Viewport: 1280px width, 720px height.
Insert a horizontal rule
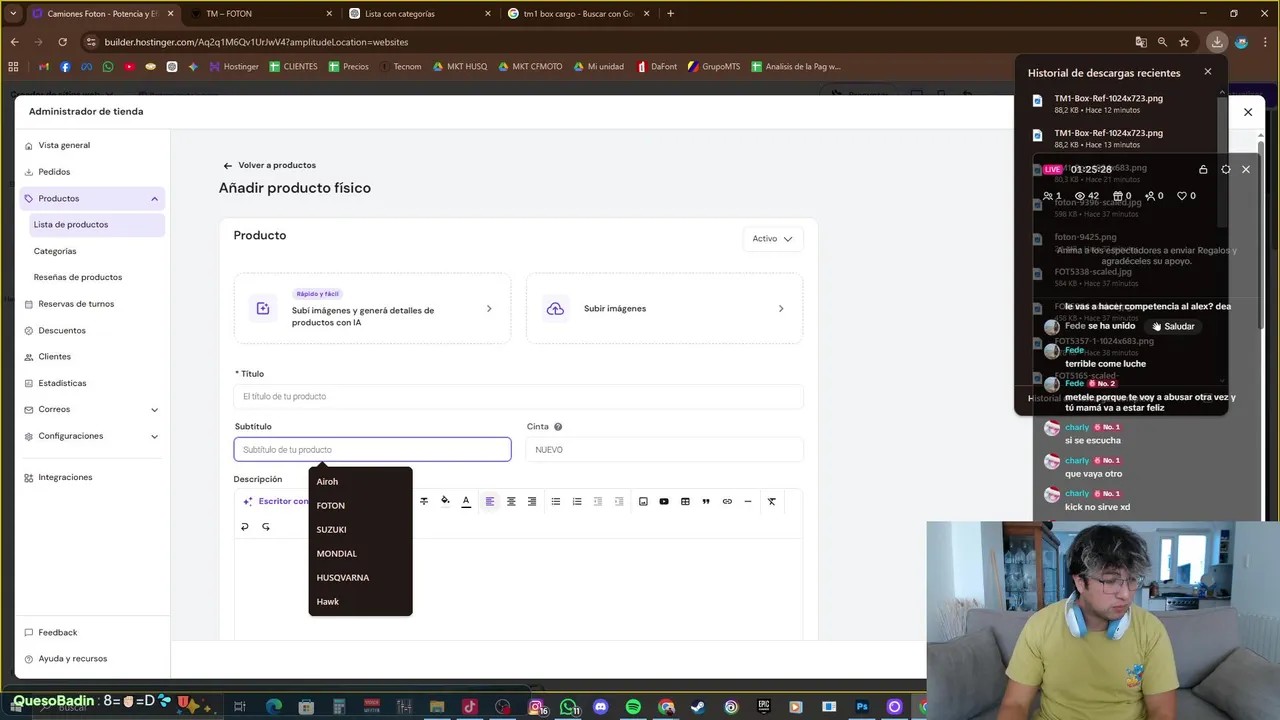pos(748,501)
